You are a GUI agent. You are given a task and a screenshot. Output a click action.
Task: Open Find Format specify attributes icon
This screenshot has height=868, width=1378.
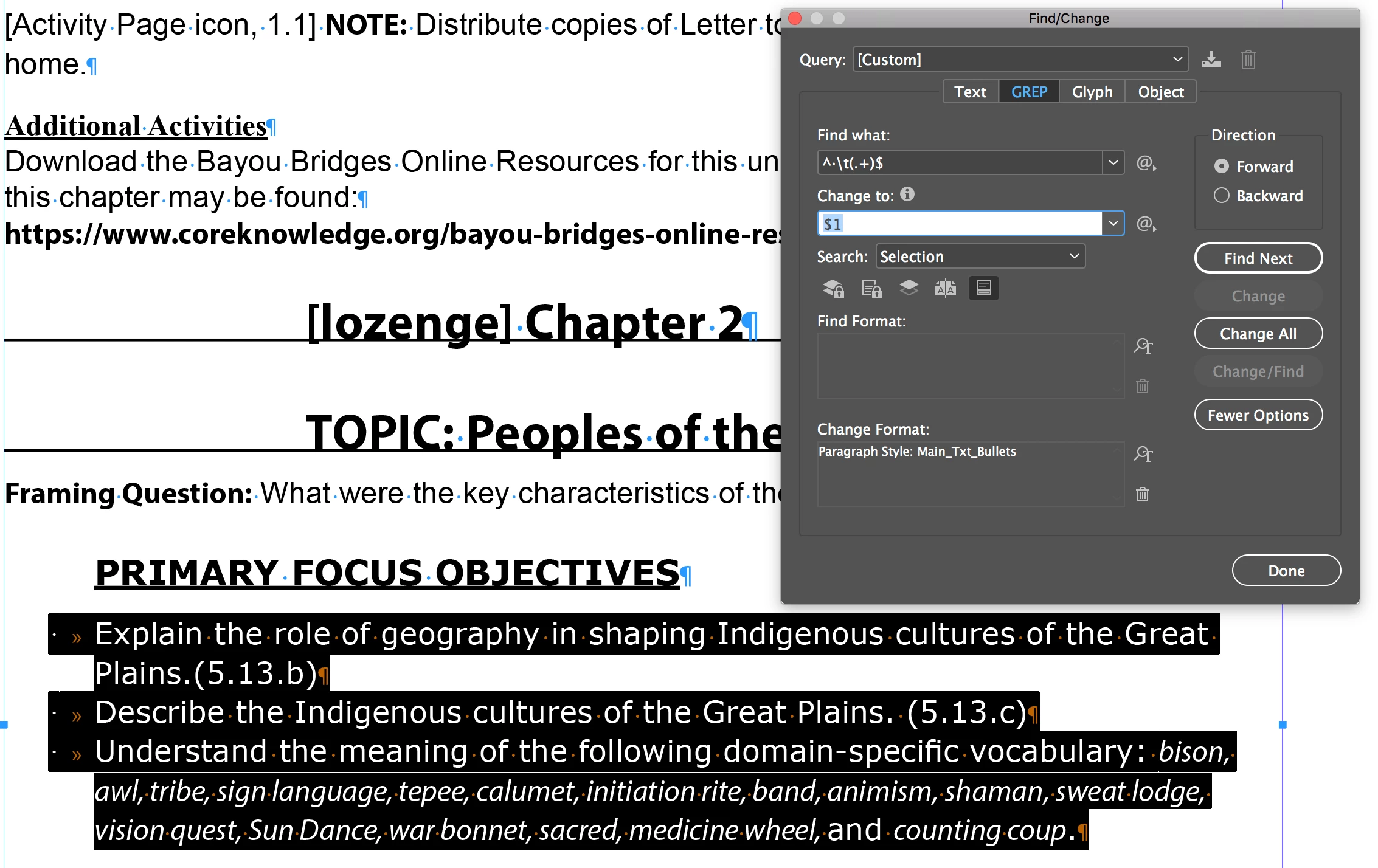pyautogui.click(x=1143, y=345)
